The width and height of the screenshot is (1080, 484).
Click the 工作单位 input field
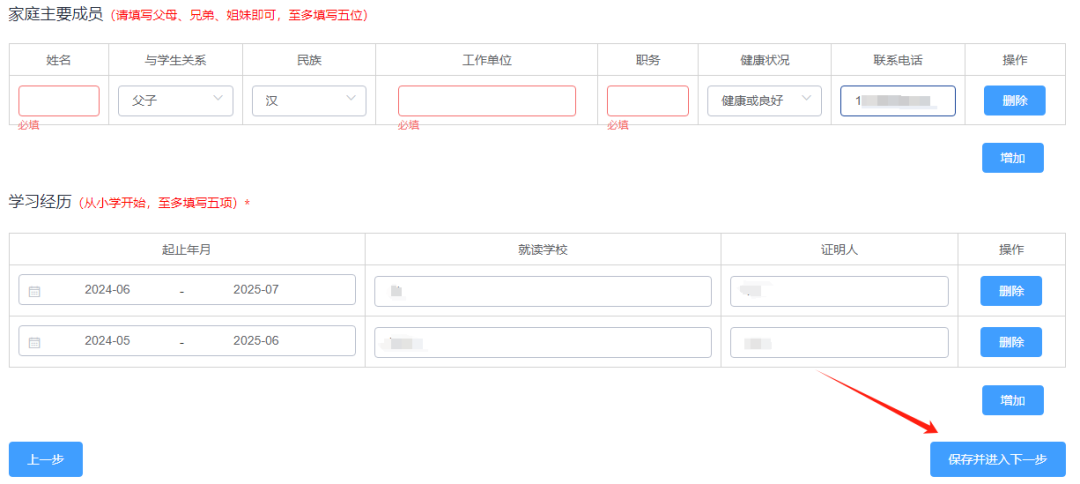486,101
